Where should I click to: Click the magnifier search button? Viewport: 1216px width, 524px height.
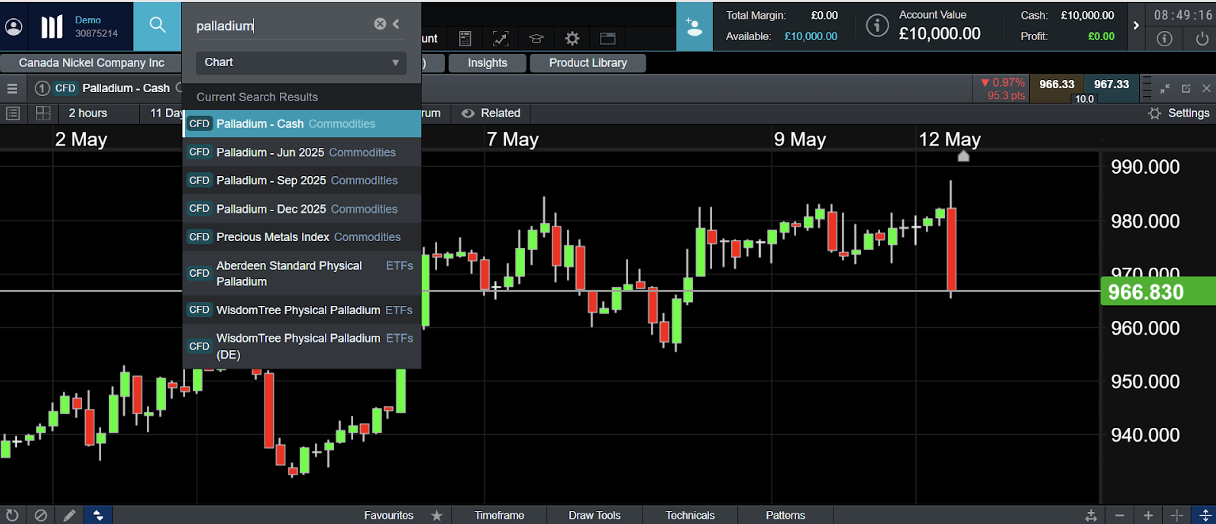coord(157,26)
